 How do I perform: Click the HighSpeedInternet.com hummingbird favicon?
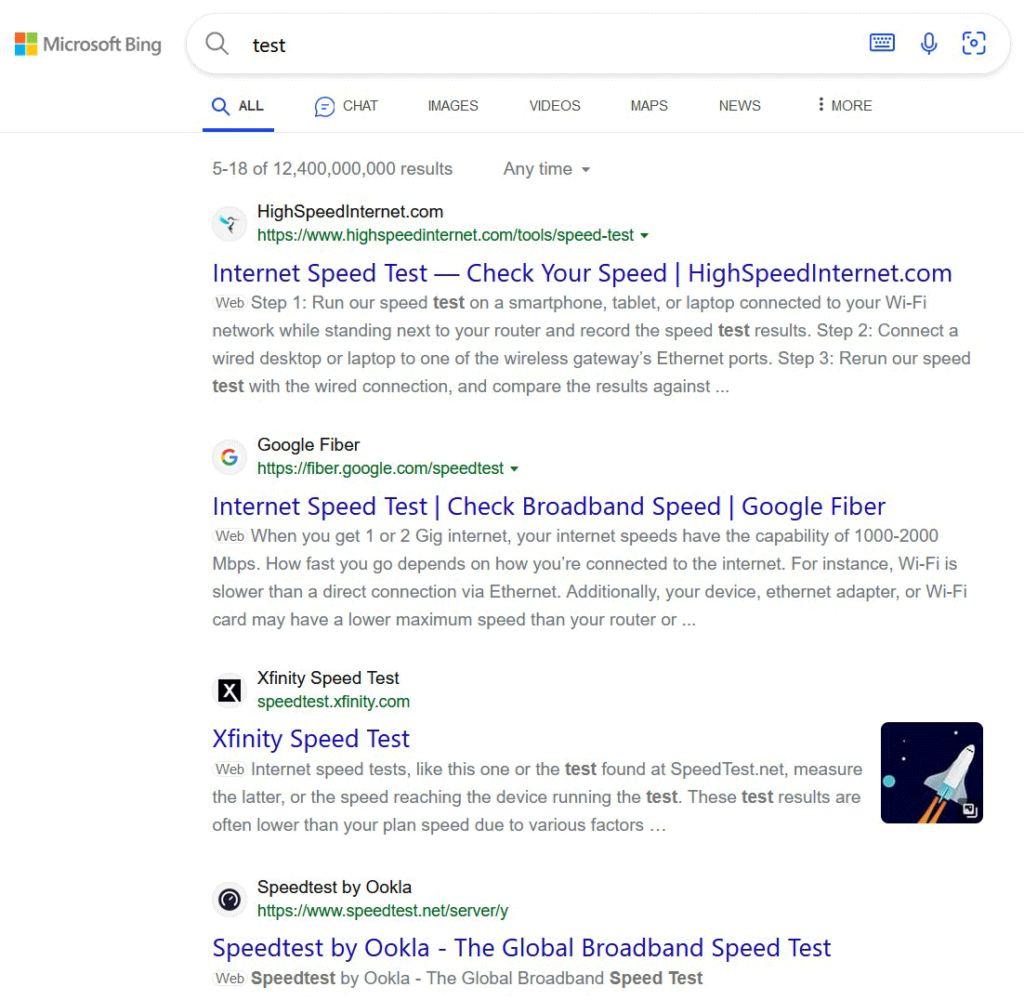tap(230, 224)
